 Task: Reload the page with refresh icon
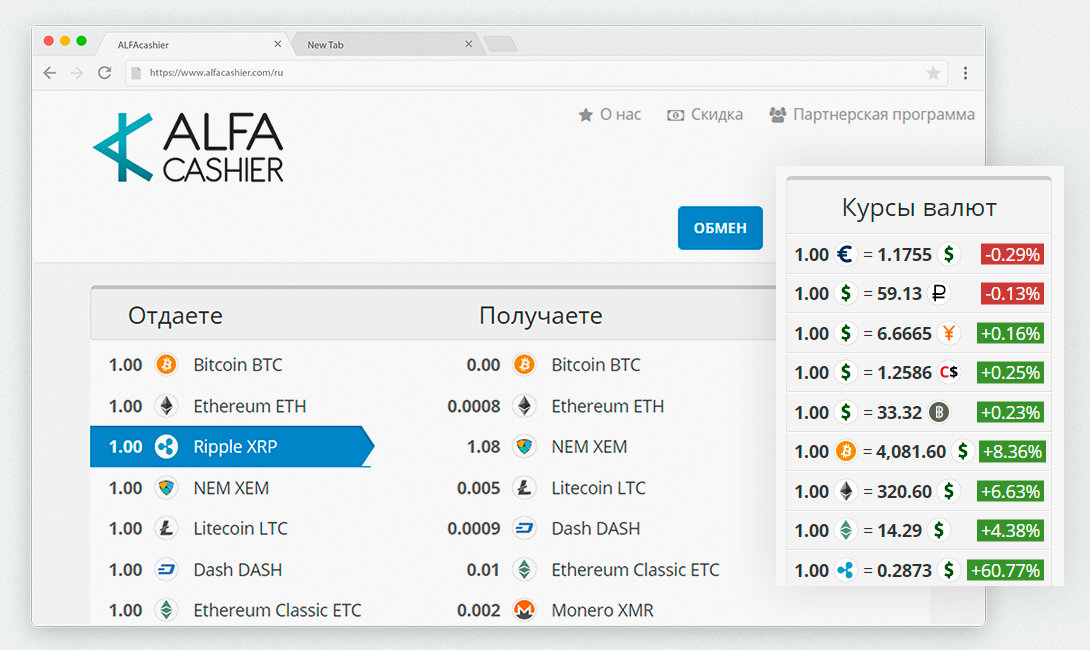pyautogui.click(x=105, y=72)
